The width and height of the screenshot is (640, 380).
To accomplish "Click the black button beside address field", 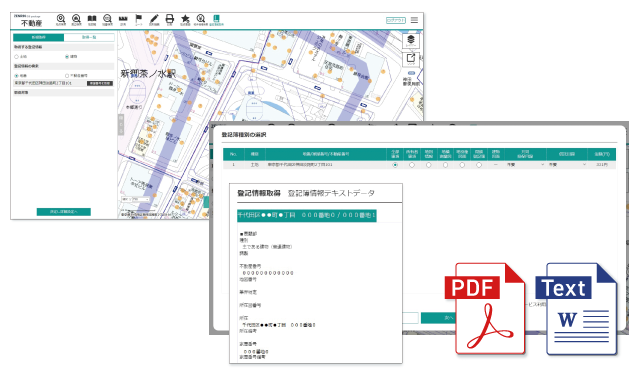I will point(100,83).
